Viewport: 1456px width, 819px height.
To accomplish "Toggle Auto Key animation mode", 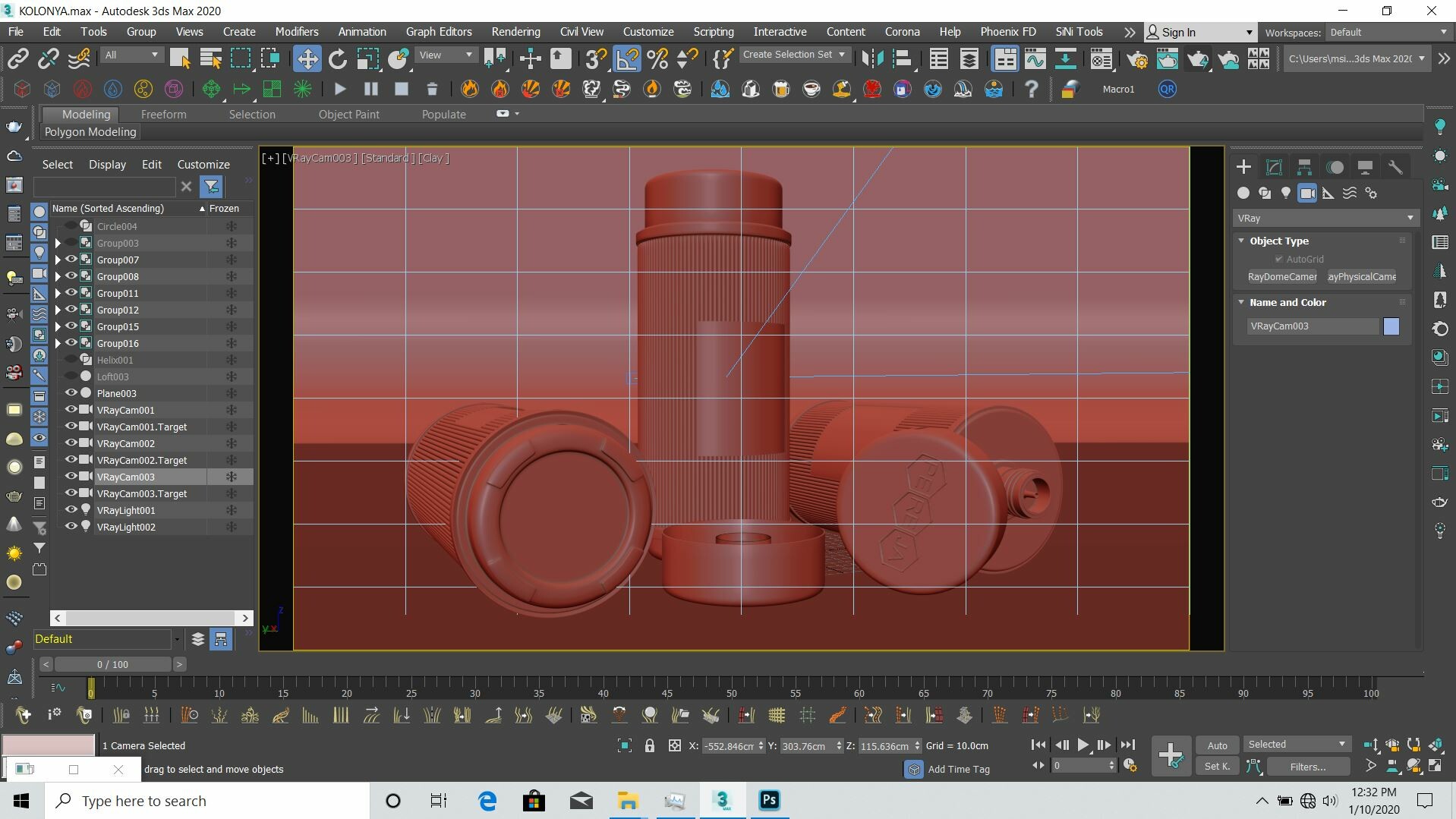I will pos(1217,745).
